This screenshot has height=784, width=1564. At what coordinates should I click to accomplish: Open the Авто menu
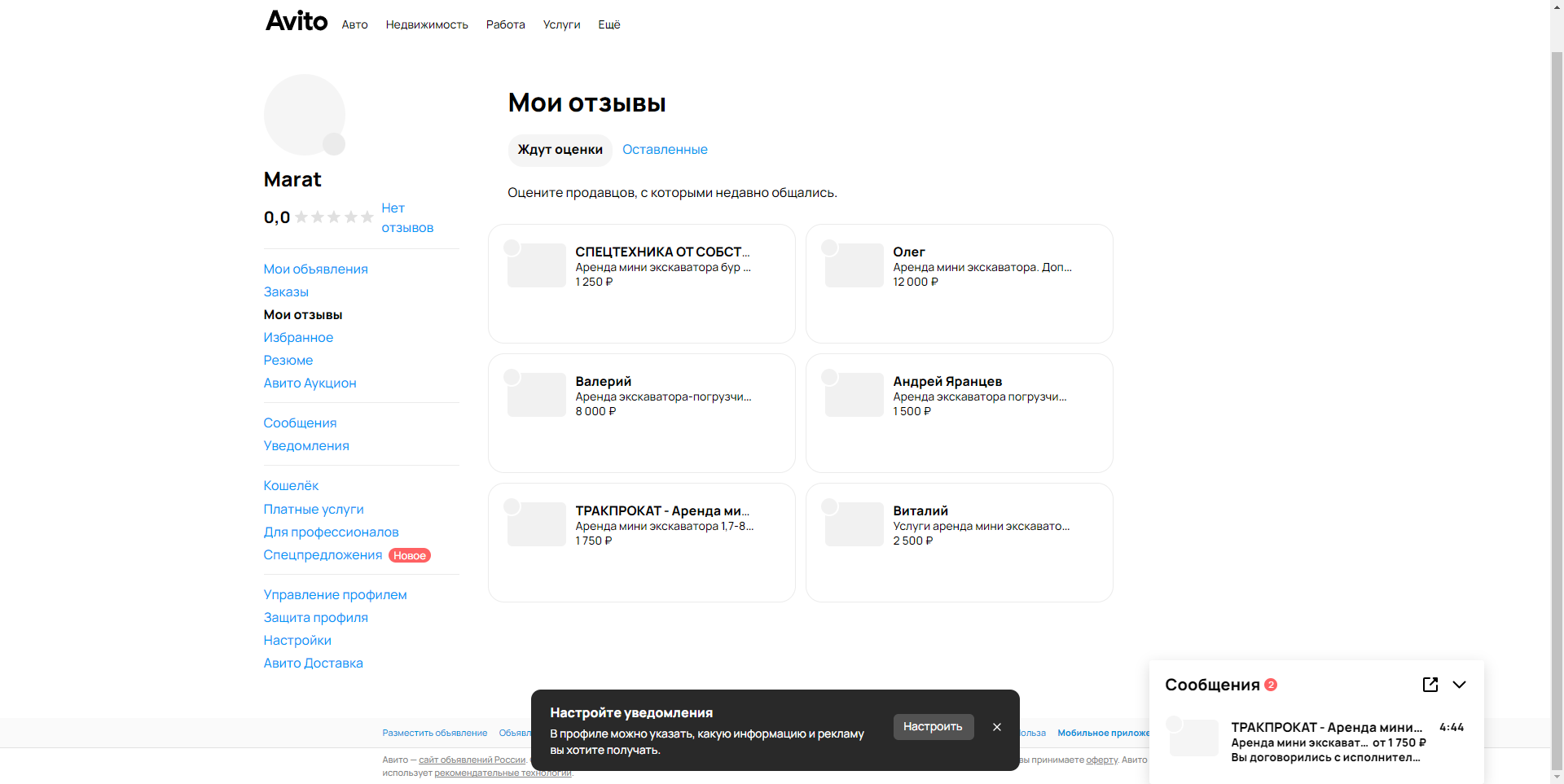(354, 24)
